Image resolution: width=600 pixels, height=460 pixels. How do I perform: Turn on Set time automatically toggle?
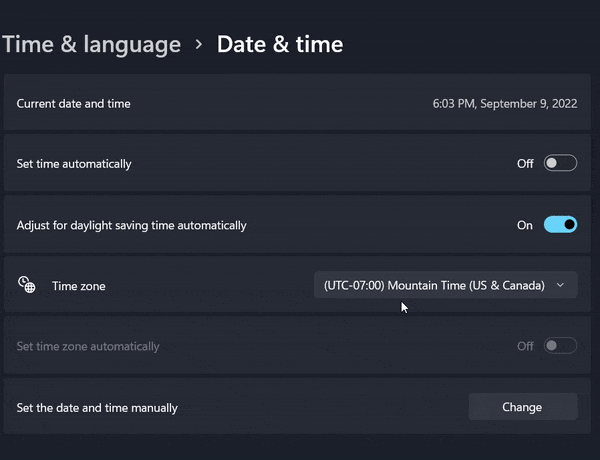click(x=560, y=163)
